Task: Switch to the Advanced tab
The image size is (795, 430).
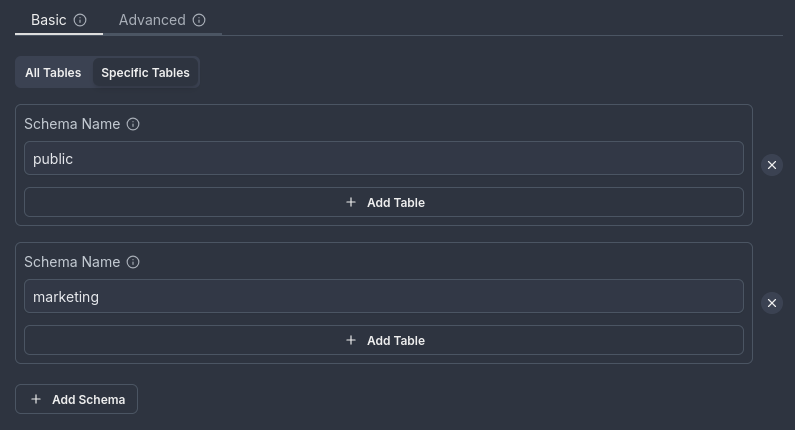Action: pos(151,20)
